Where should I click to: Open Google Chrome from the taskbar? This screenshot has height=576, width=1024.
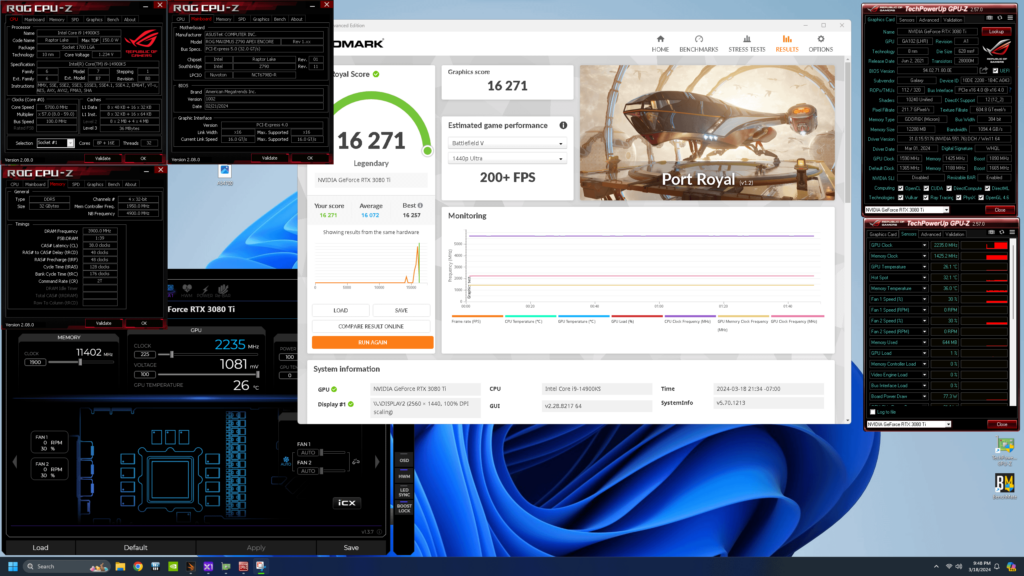[x=138, y=566]
